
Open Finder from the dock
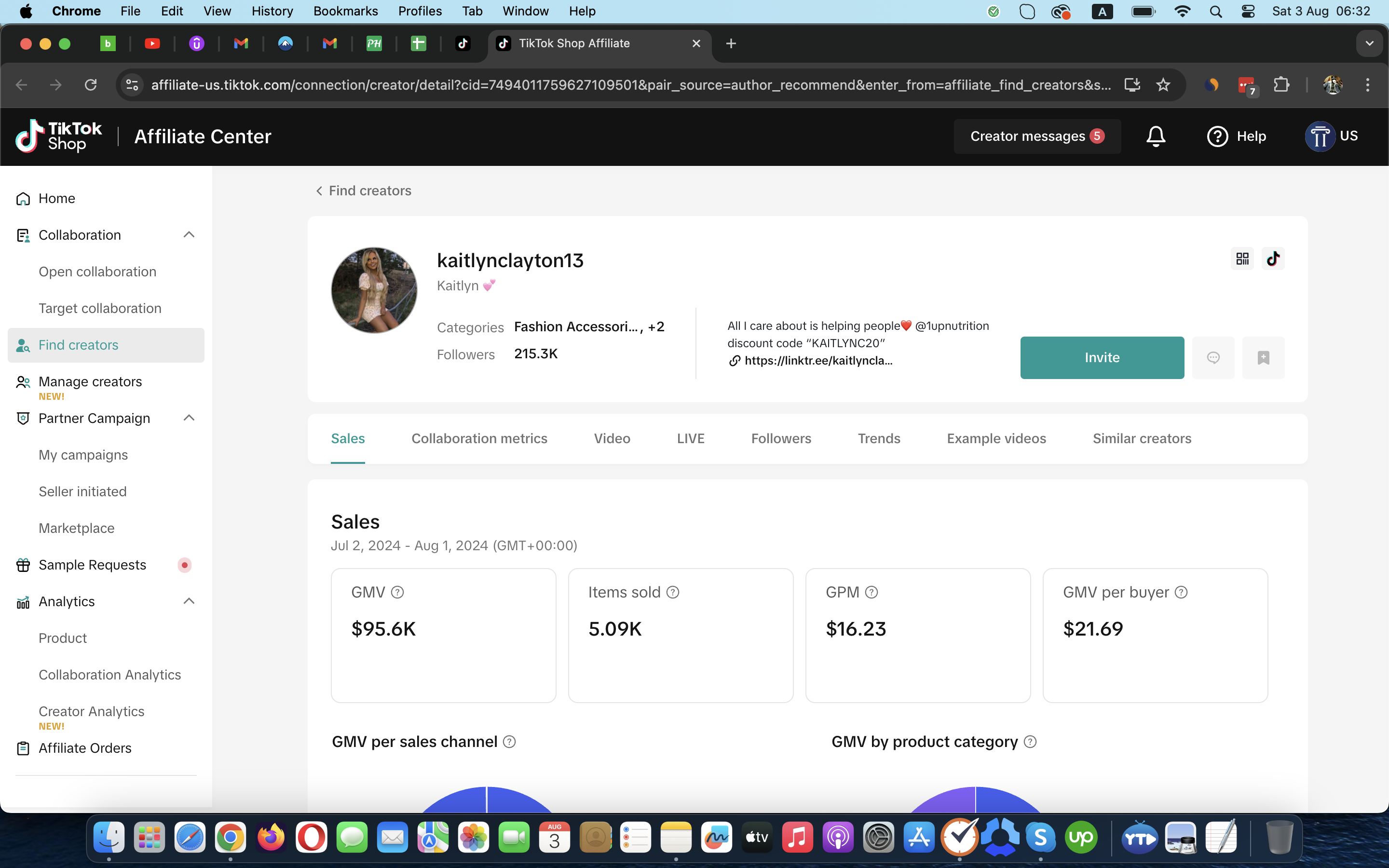[x=109, y=838]
